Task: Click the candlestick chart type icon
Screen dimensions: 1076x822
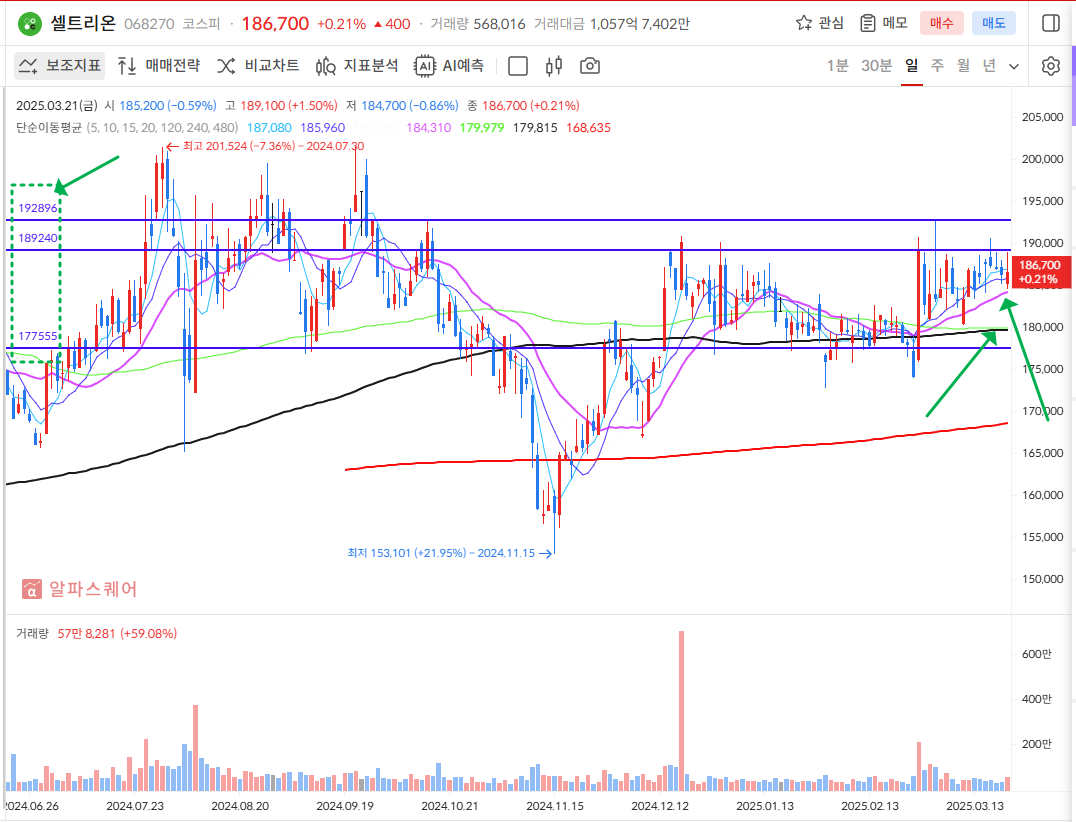Action: (x=554, y=66)
